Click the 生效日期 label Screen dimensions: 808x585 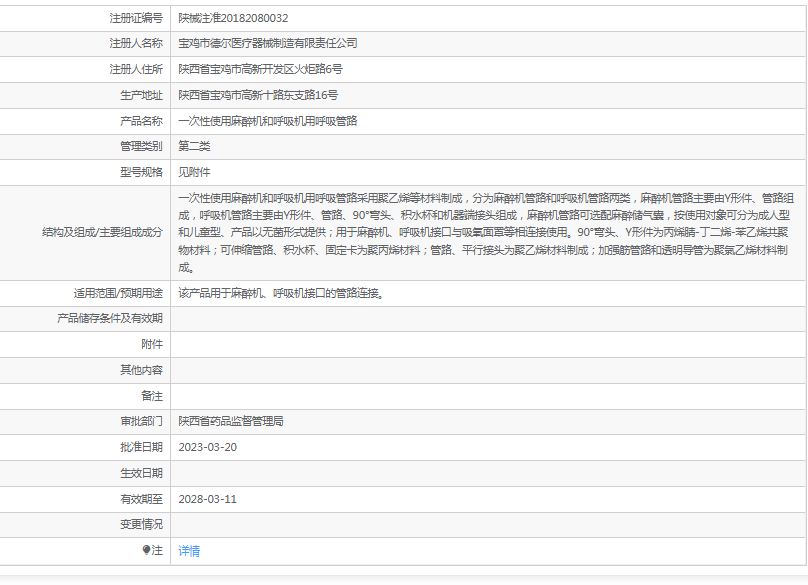(x=141, y=473)
